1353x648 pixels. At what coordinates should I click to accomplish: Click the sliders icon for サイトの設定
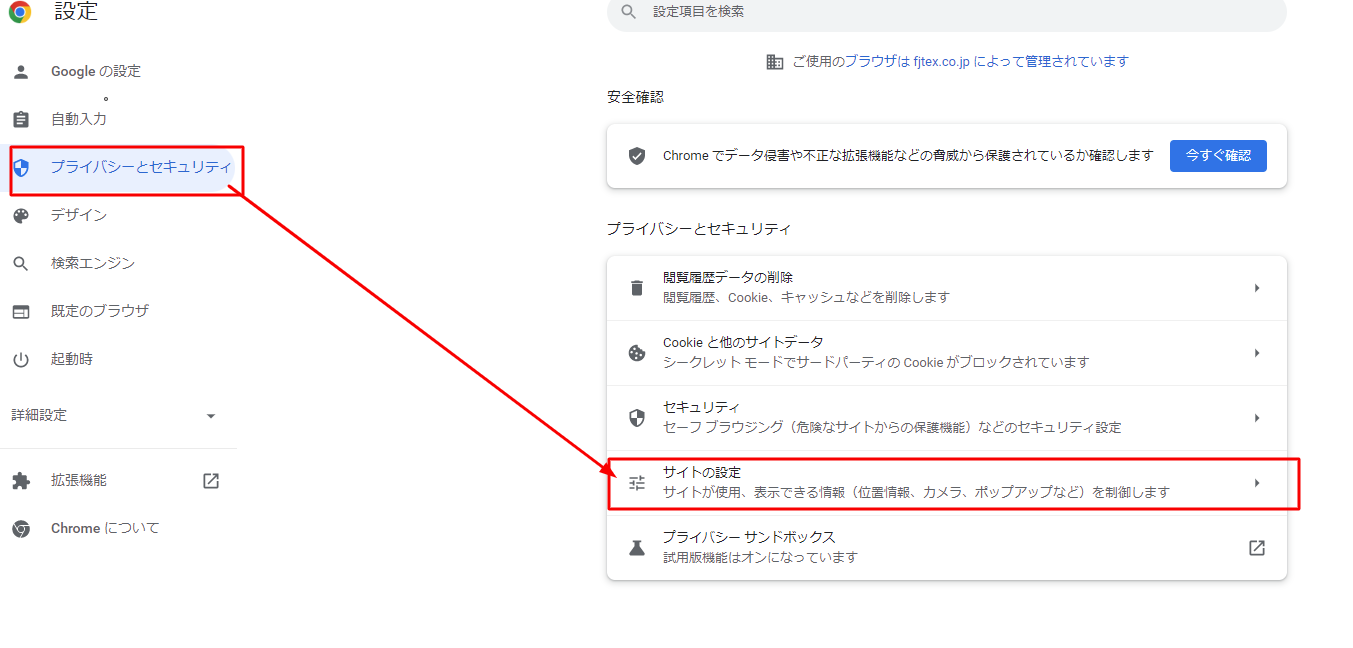point(636,483)
